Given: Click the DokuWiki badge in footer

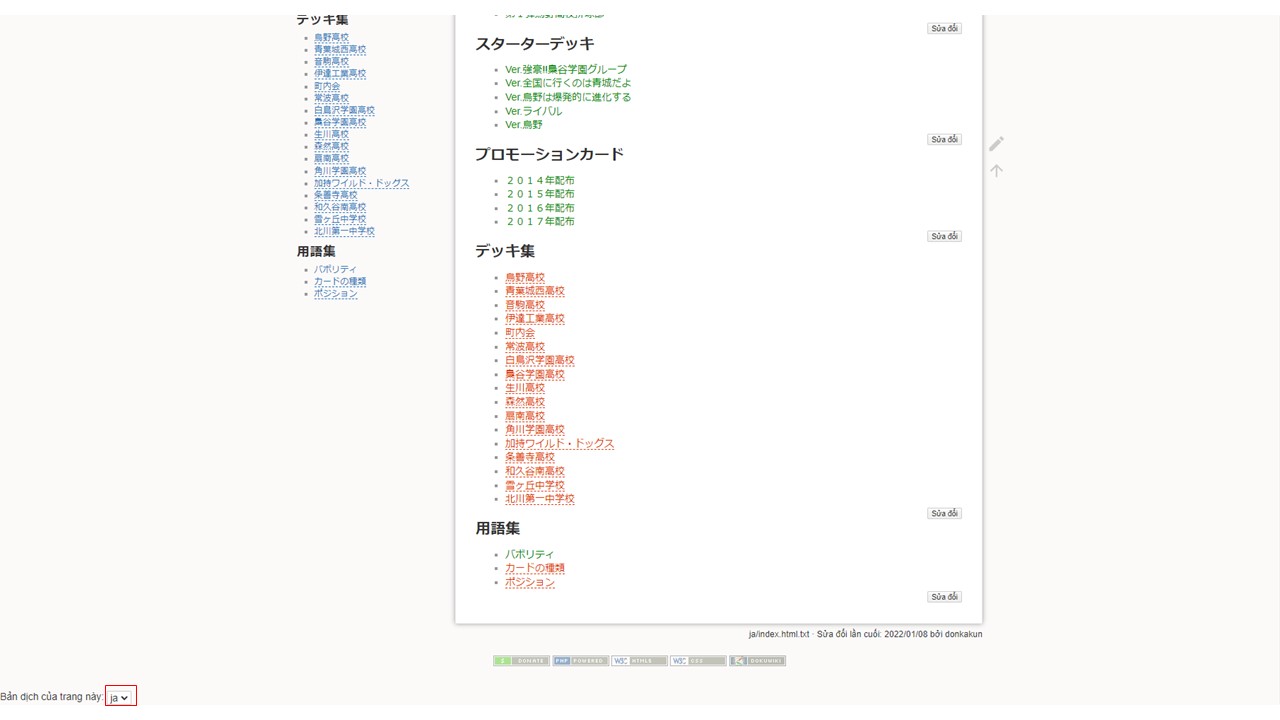Looking at the screenshot, I should point(757,661).
